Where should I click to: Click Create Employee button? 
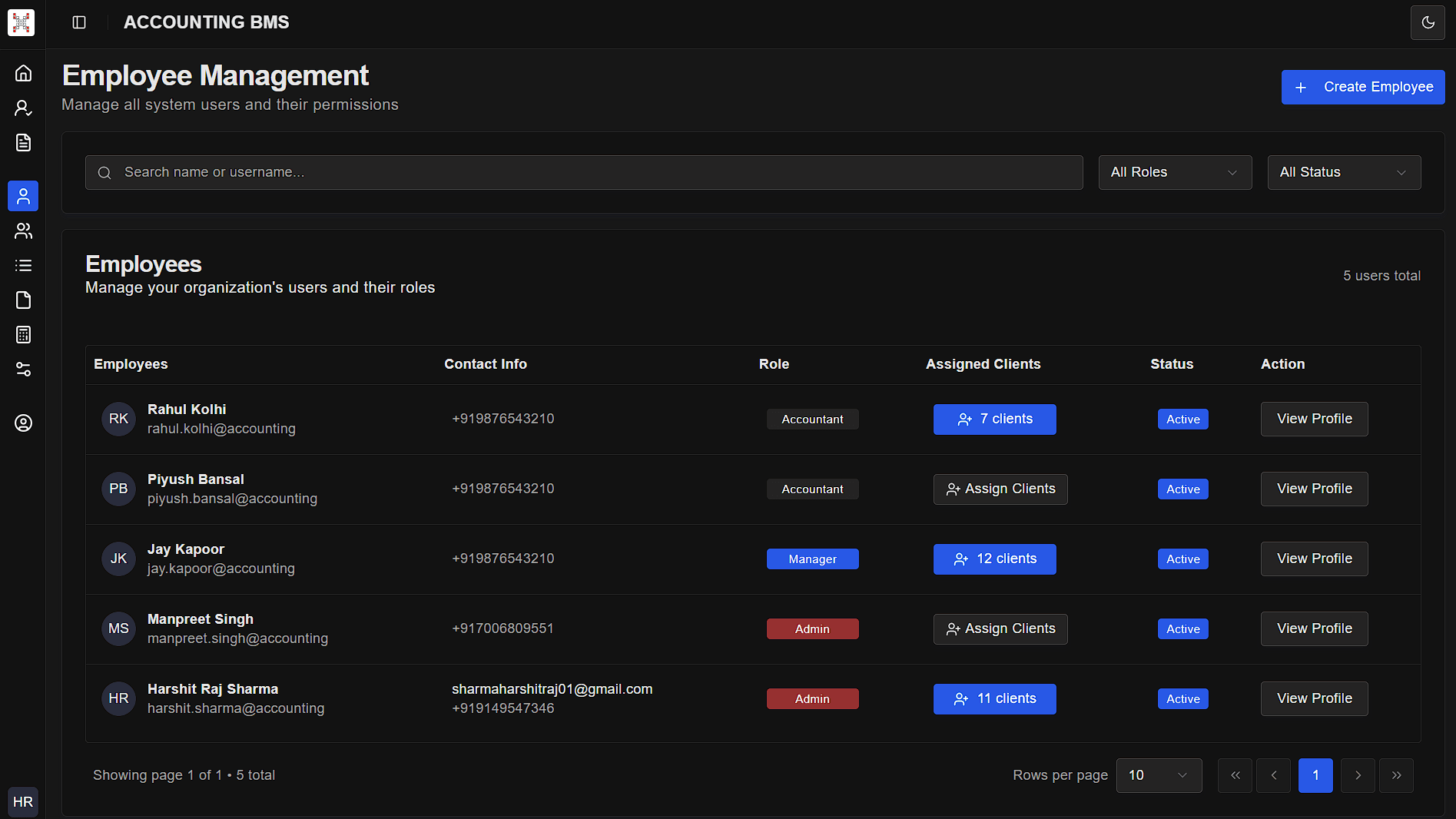click(1361, 87)
